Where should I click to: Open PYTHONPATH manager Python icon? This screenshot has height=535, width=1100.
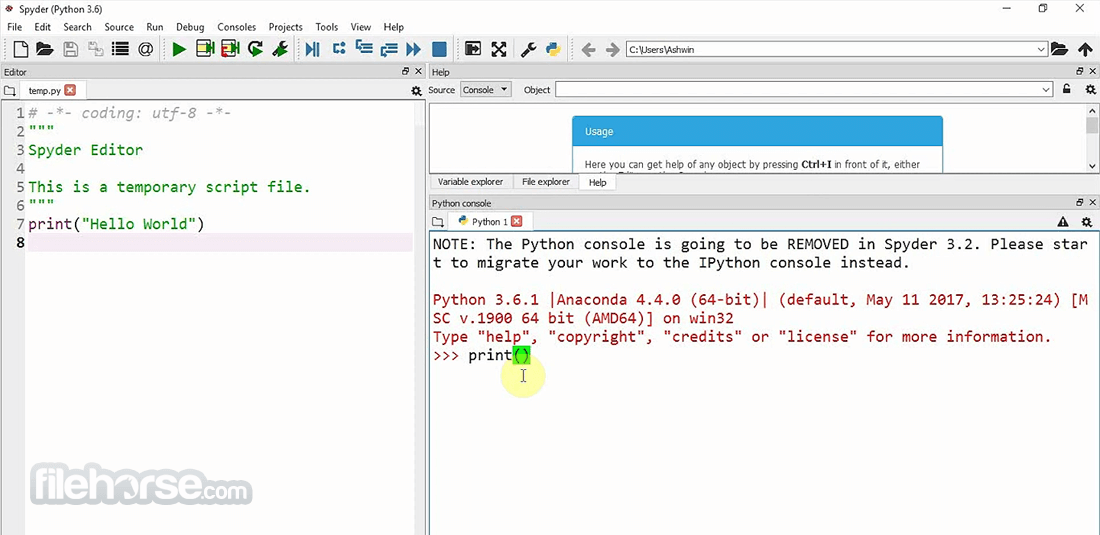pos(553,49)
